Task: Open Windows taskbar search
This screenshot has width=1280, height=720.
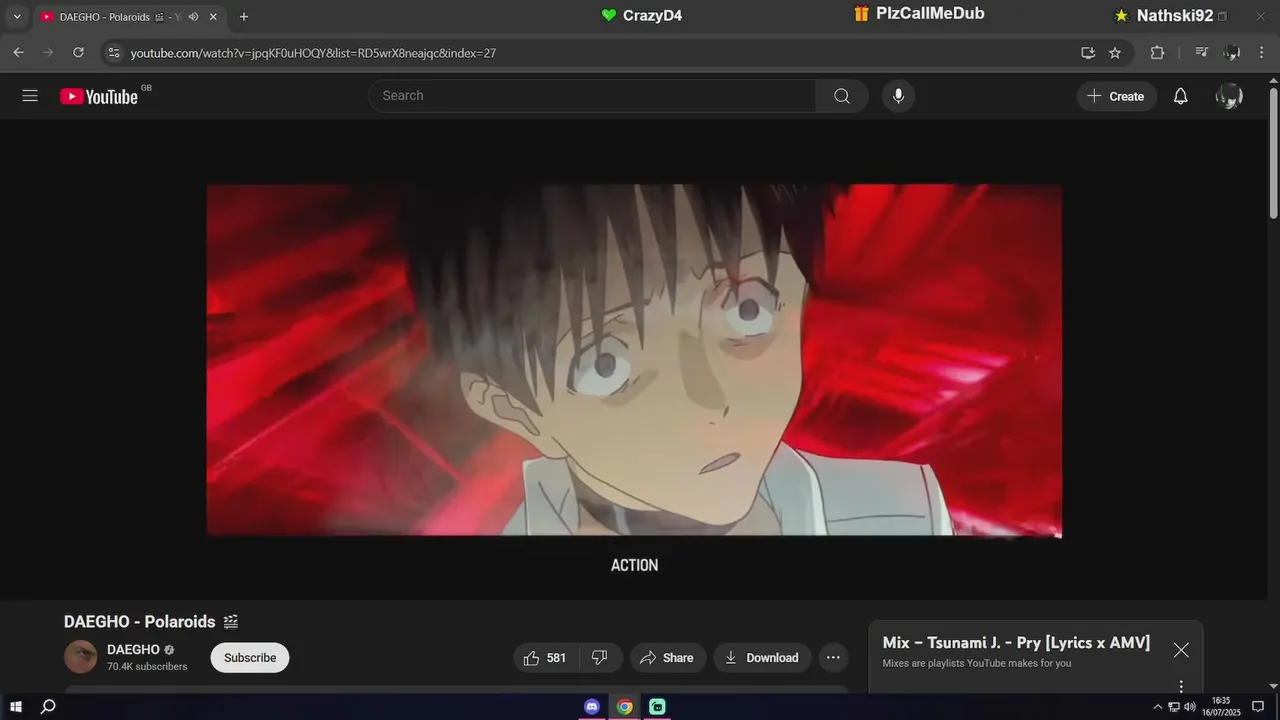Action: click(48, 707)
